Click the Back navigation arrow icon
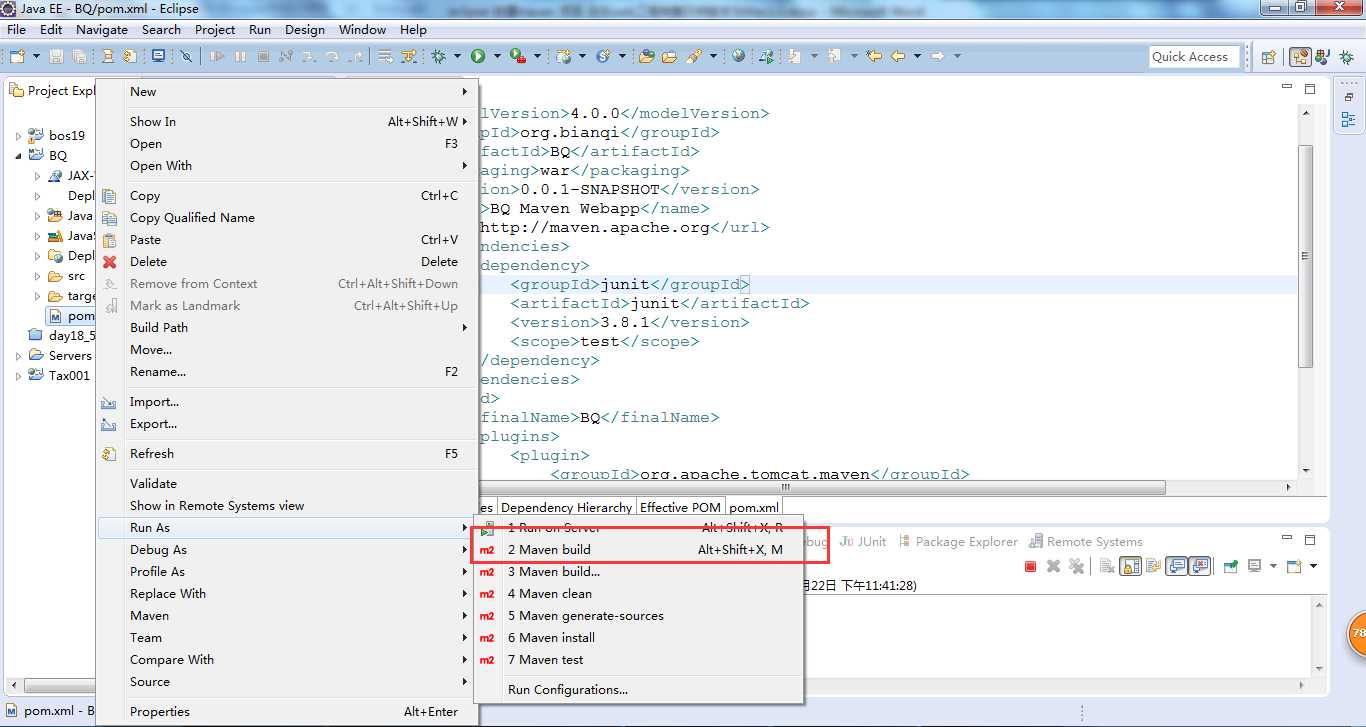 pyautogui.click(x=898, y=56)
